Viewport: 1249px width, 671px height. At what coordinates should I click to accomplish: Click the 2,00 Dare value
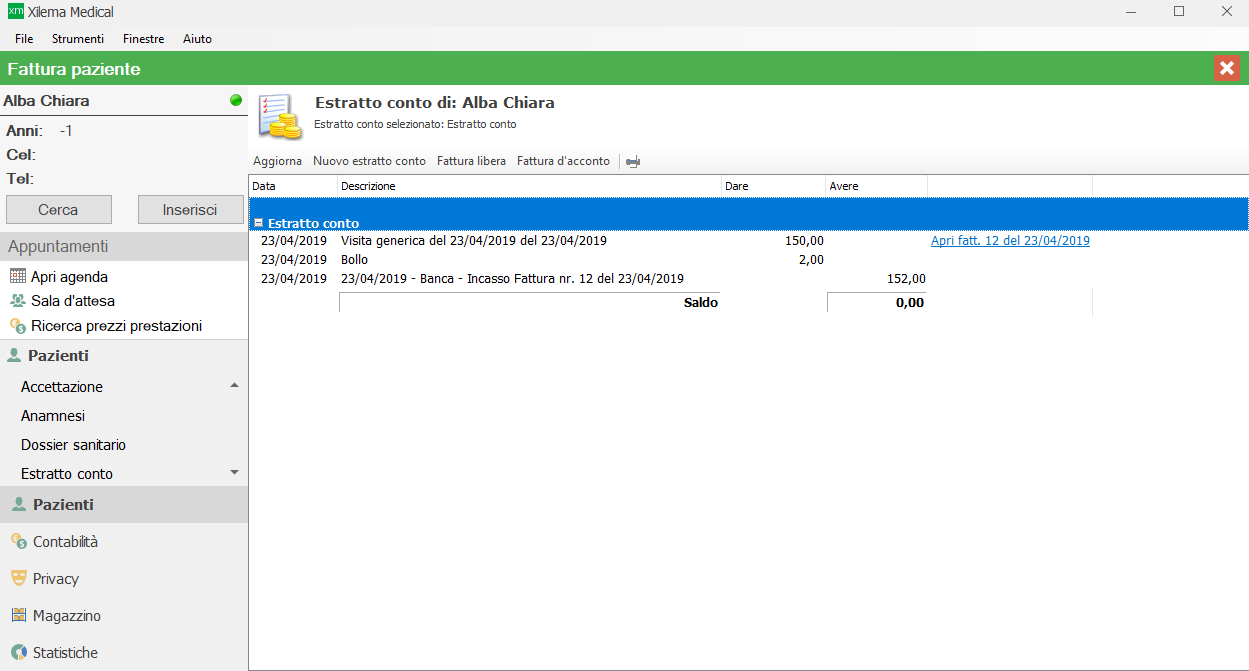[811, 260]
